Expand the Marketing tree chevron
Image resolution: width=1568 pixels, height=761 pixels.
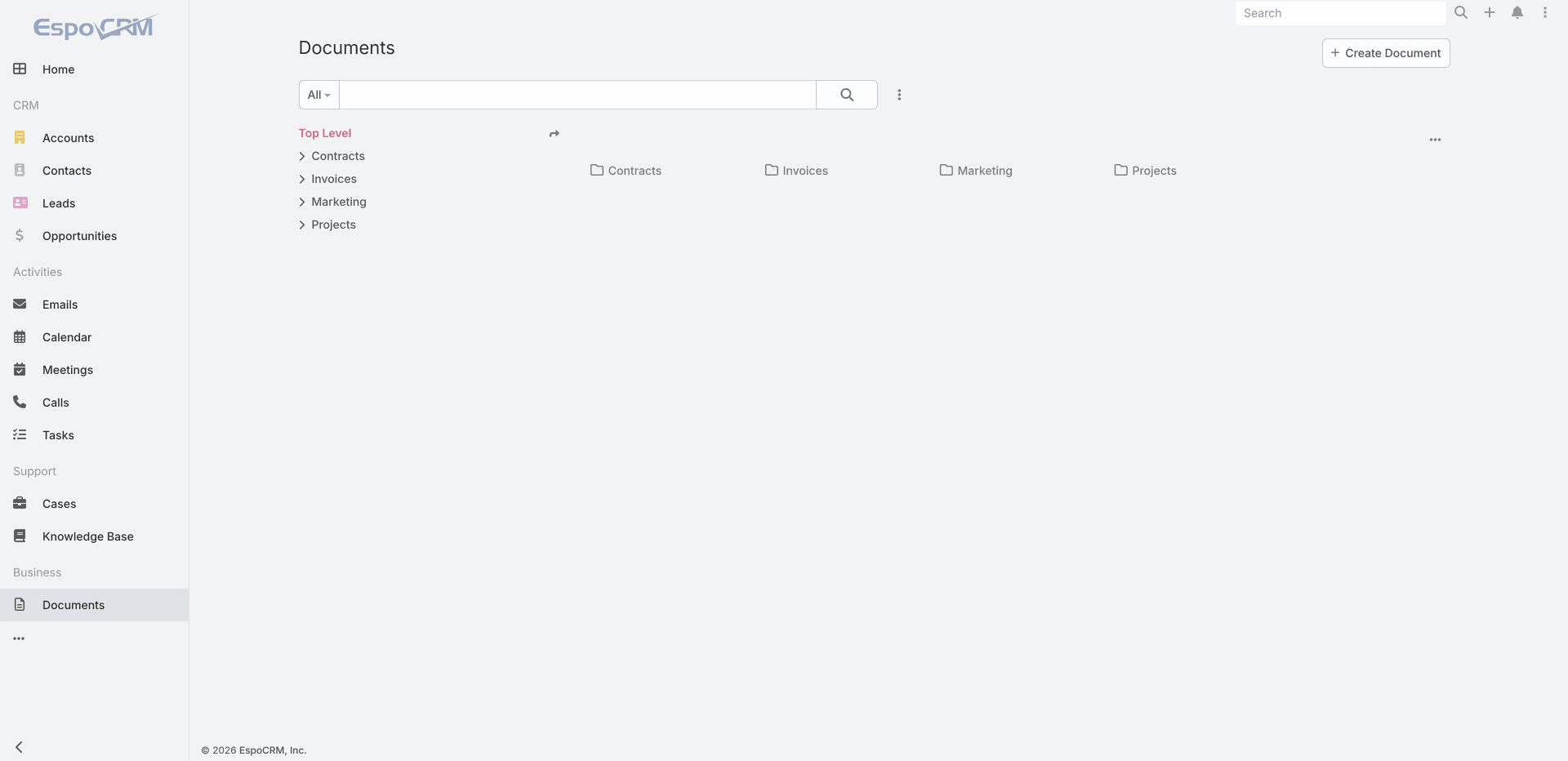point(302,202)
